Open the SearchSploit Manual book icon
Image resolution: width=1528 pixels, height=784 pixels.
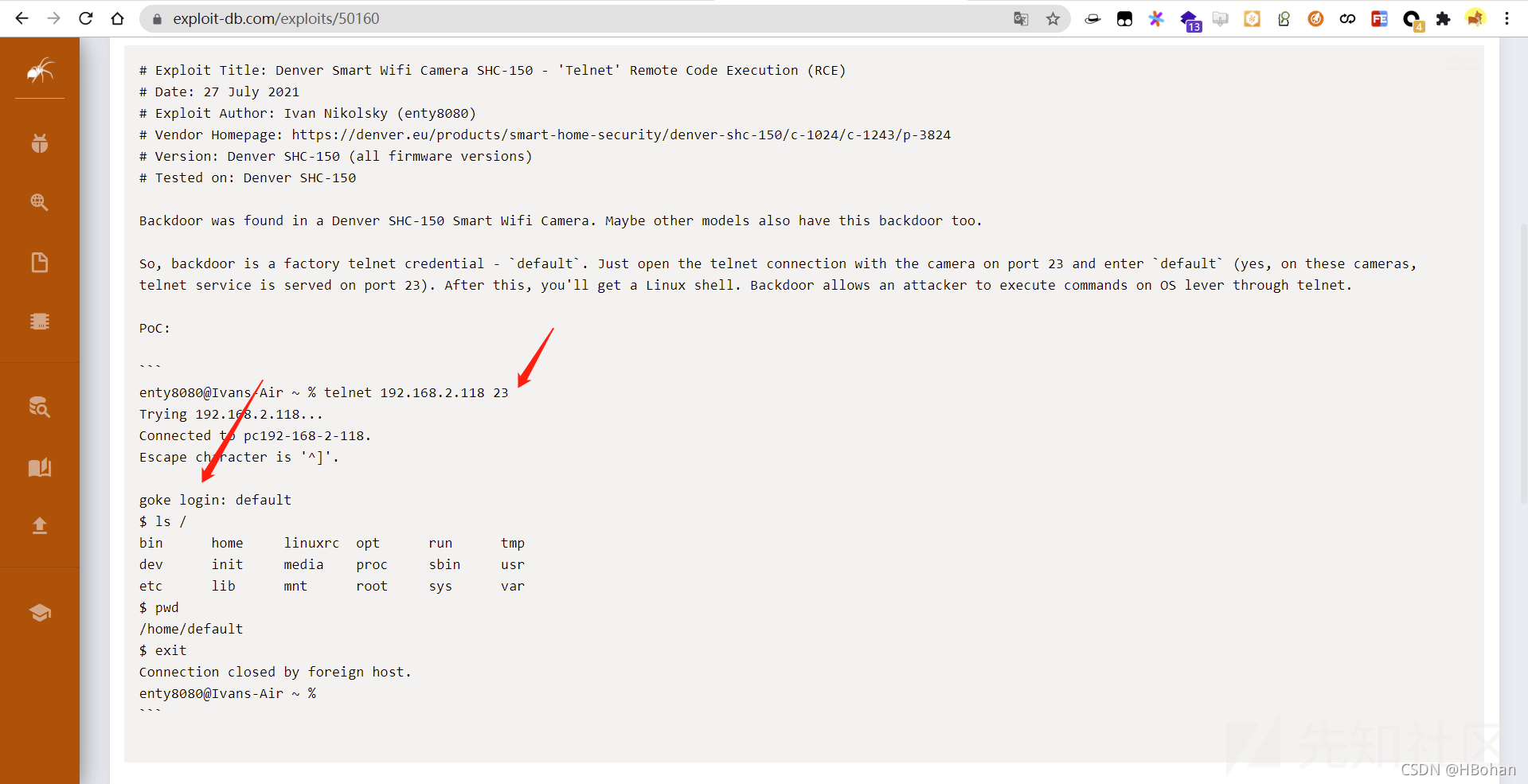tap(40, 466)
